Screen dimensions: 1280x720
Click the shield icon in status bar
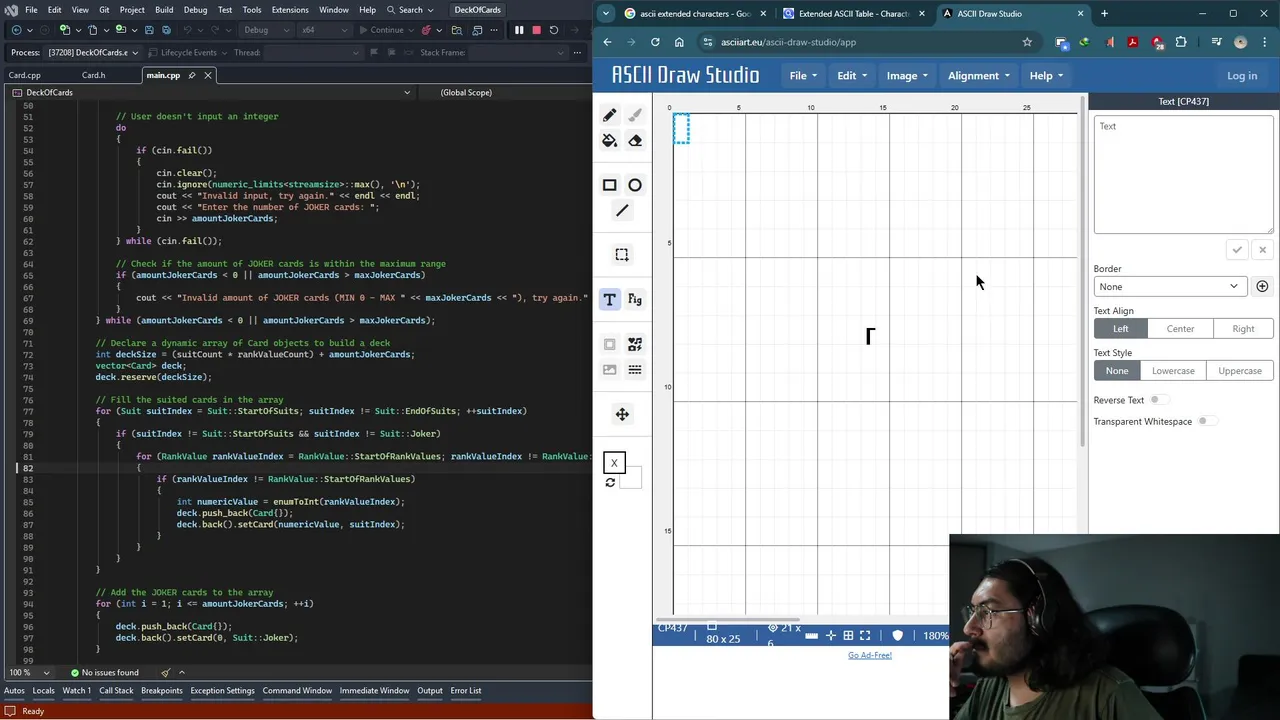tap(897, 636)
